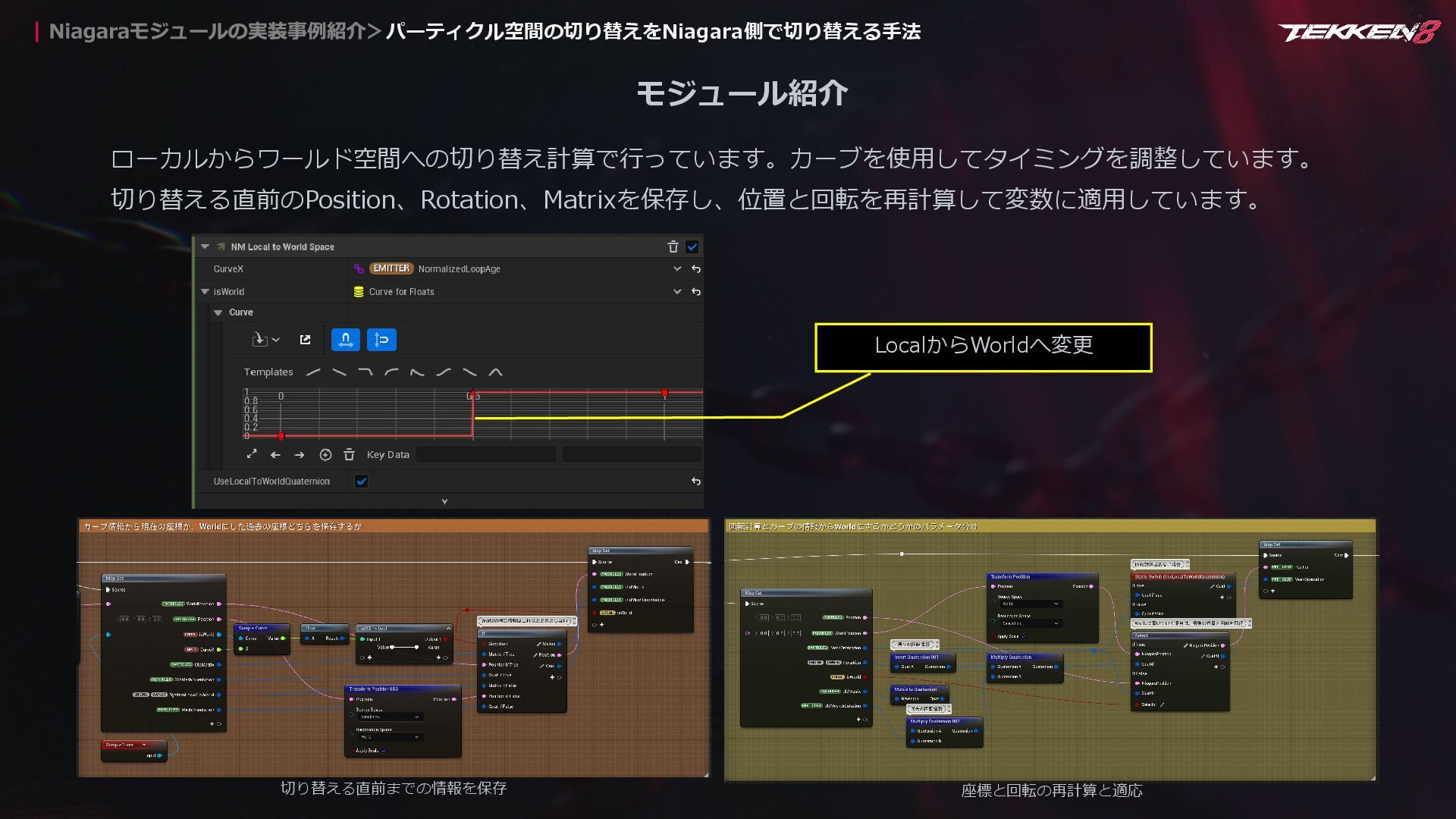Viewport: 1456px width, 819px height.
Task: Go to previous curve key
Action: point(275,455)
